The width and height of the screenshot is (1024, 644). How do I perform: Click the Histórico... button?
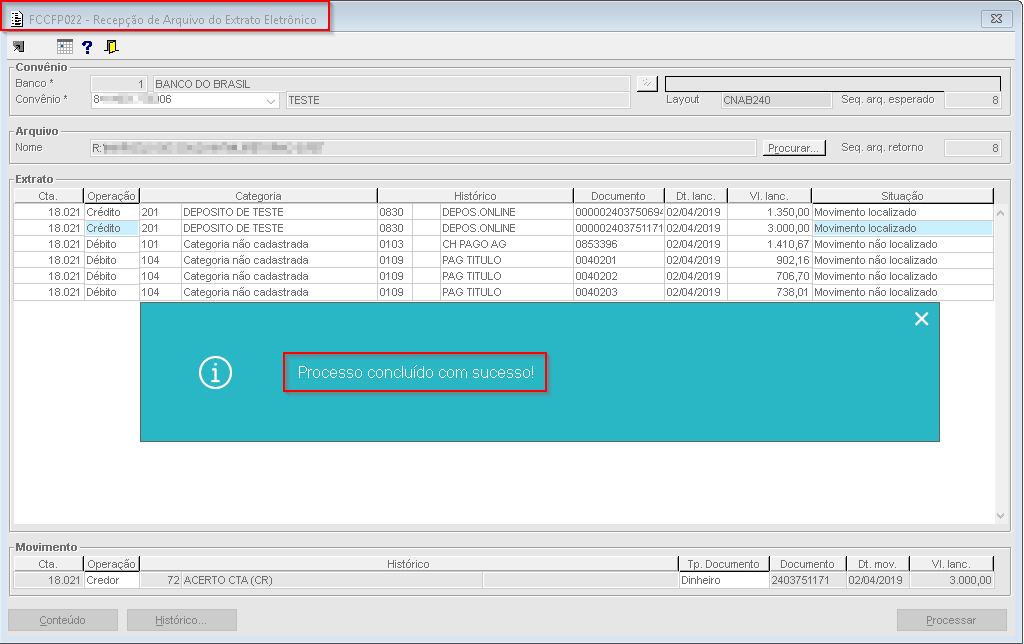click(x=182, y=620)
